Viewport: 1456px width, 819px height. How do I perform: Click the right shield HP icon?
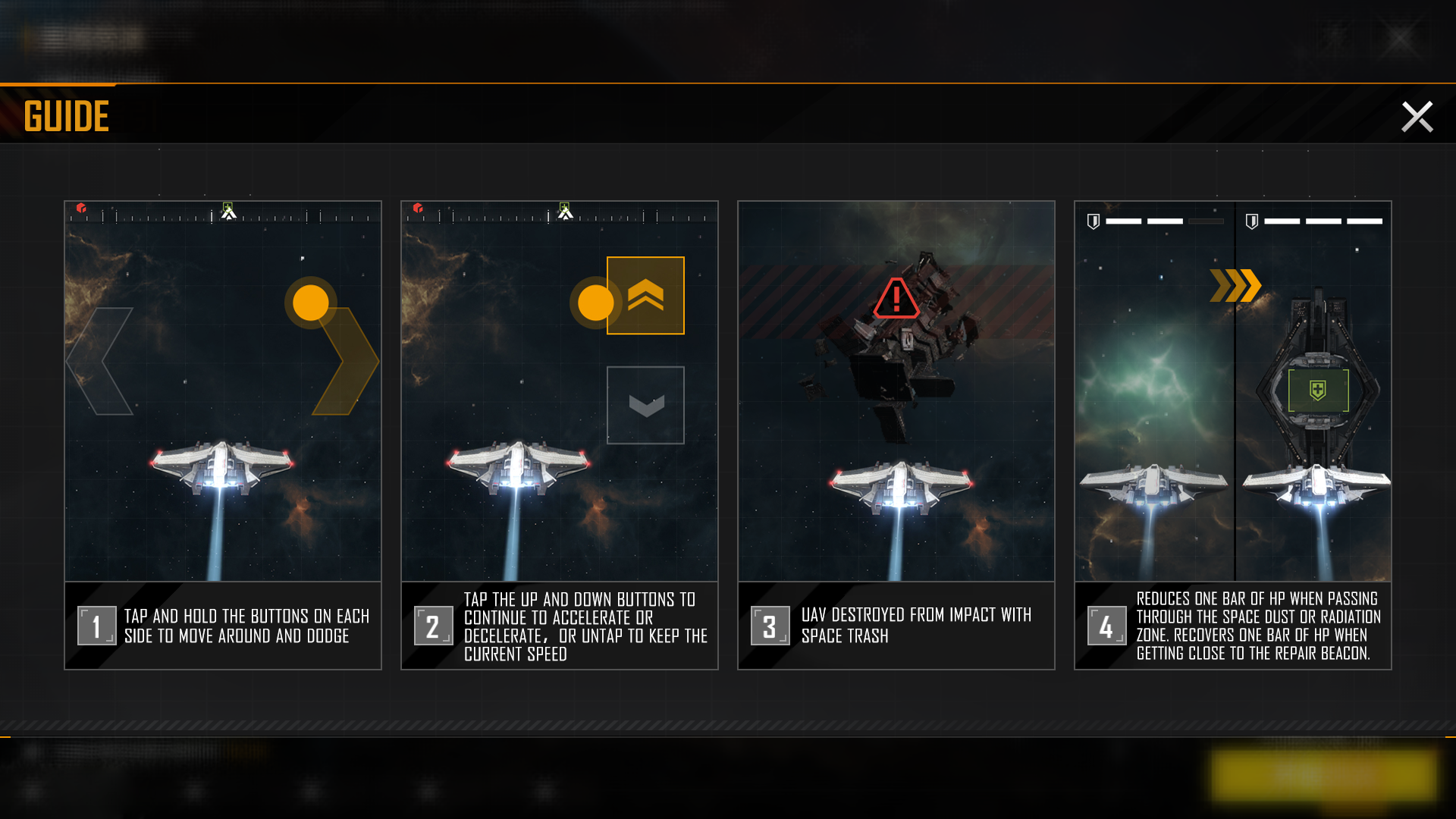pyautogui.click(x=1252, y=221)
